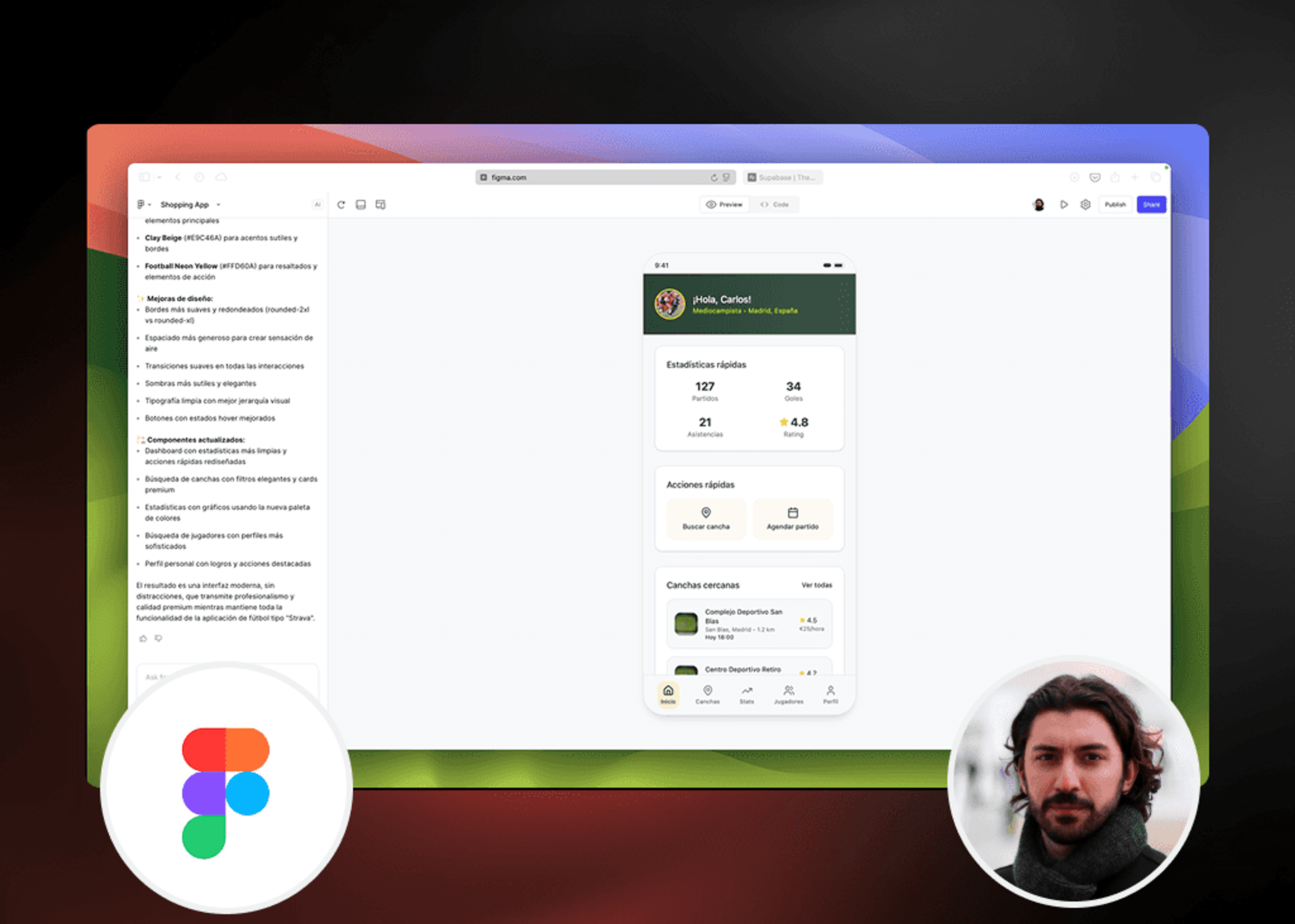Screen dimensions: 1295x924
Task: Expand the browser sidebar dropdown chevron
Action: pos(159,178)
